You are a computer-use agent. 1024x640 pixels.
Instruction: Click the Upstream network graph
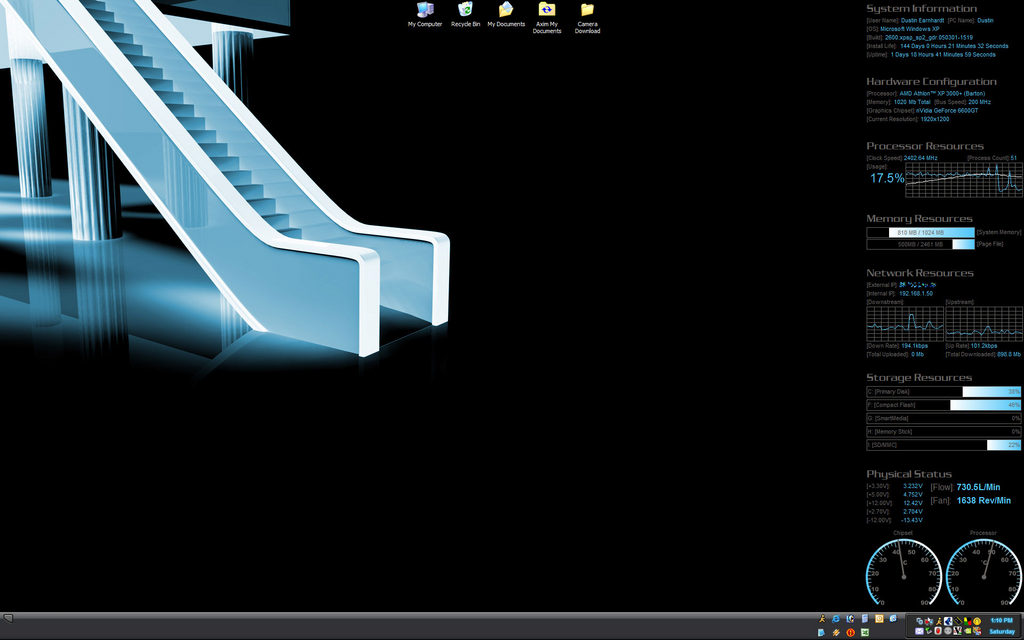coord(984,323)
